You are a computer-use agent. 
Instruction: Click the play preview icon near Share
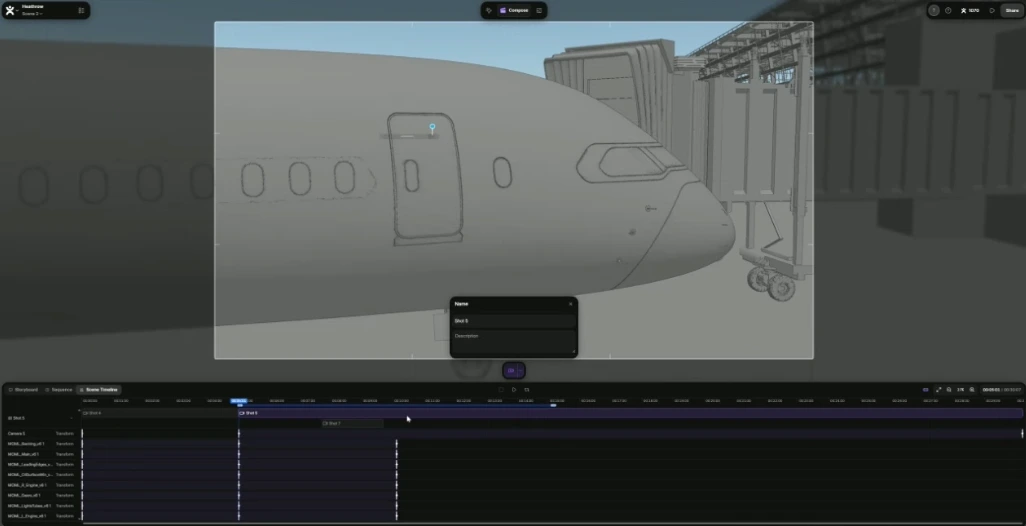(992, 10)
